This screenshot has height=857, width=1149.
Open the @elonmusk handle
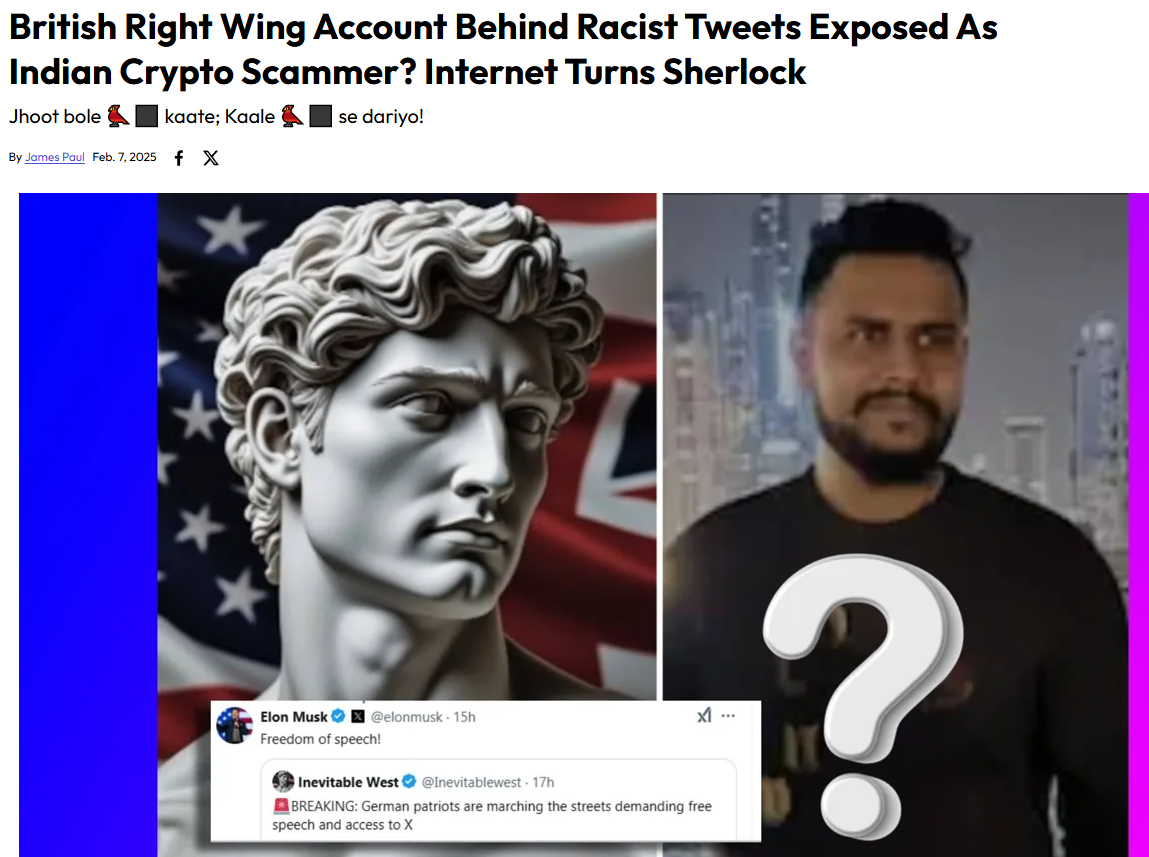click(407, 717)
